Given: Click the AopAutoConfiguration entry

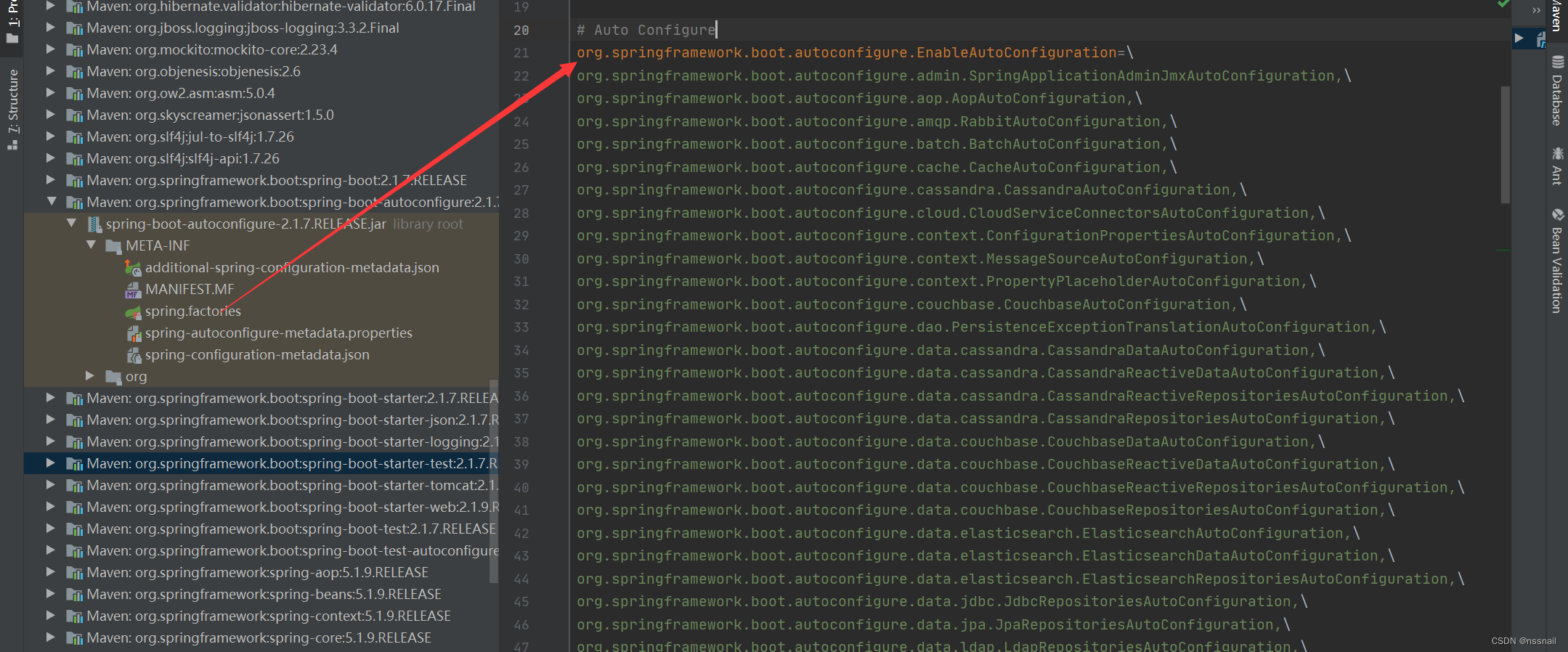Looking at the screenshot, I should click(x=854, y=98).
